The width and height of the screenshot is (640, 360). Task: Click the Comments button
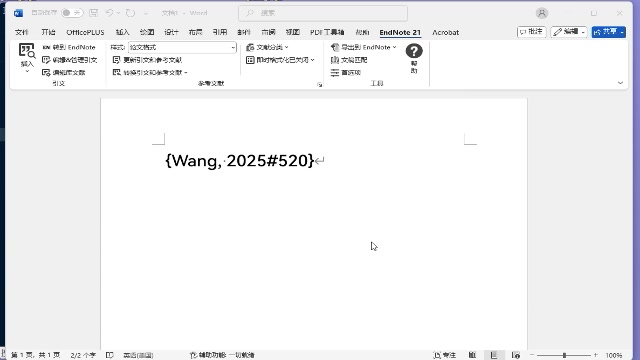tap(531, 32)
